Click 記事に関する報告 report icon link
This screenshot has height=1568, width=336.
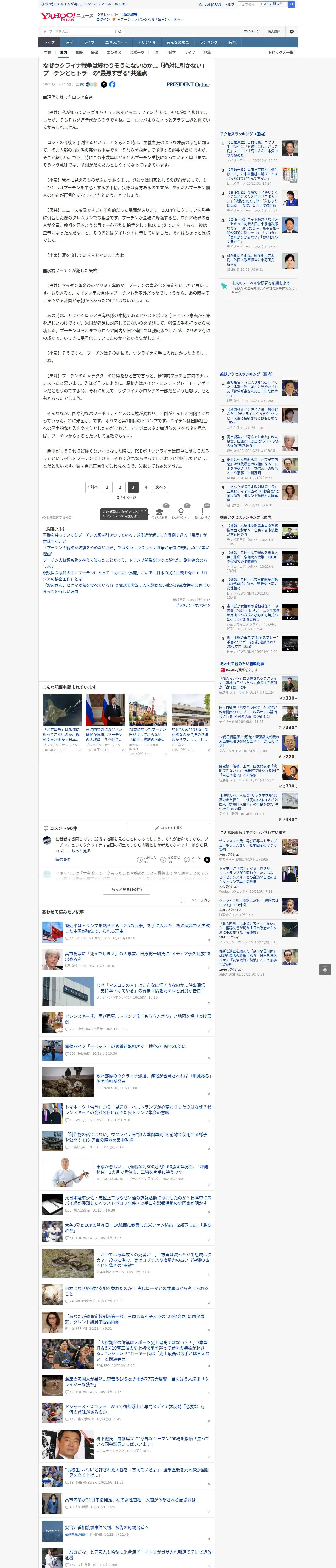tap(57, 517)
